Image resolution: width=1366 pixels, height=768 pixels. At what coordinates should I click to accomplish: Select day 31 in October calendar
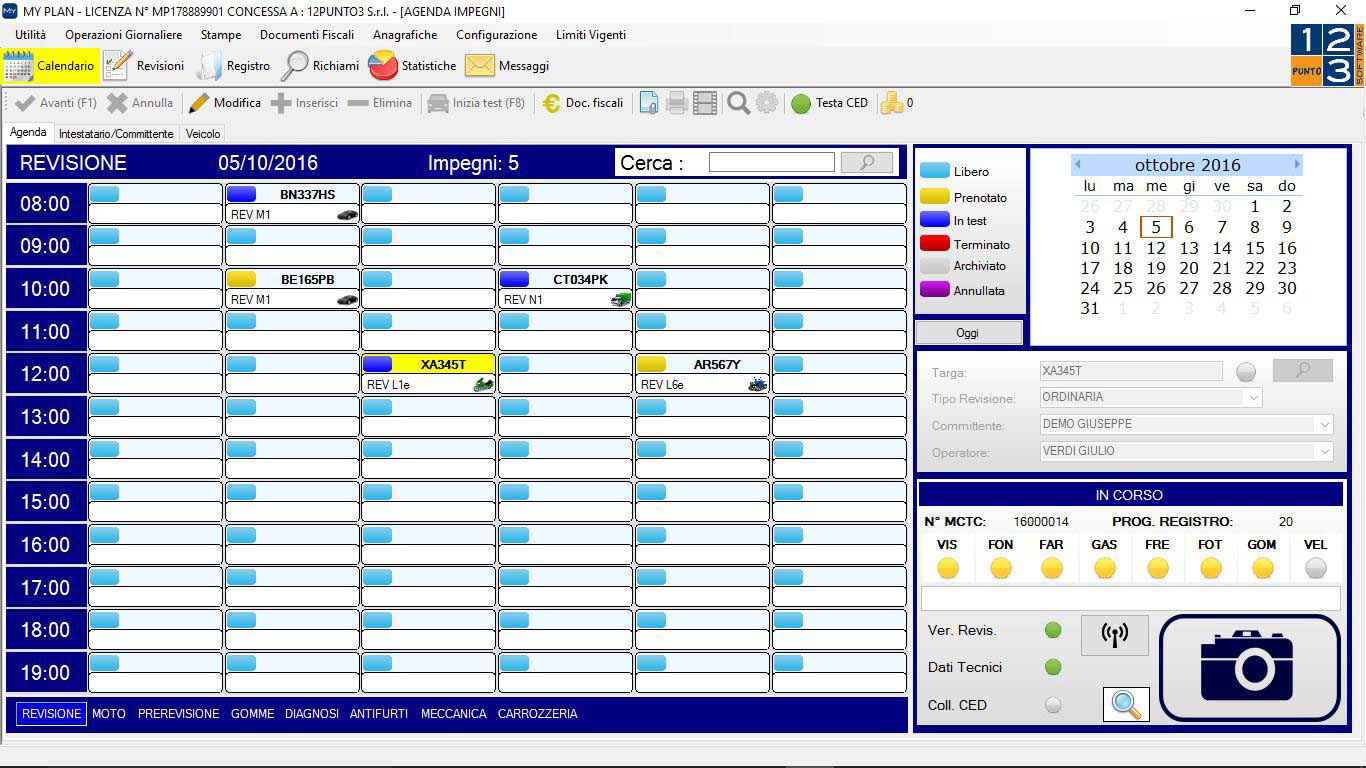[1090, 309]
